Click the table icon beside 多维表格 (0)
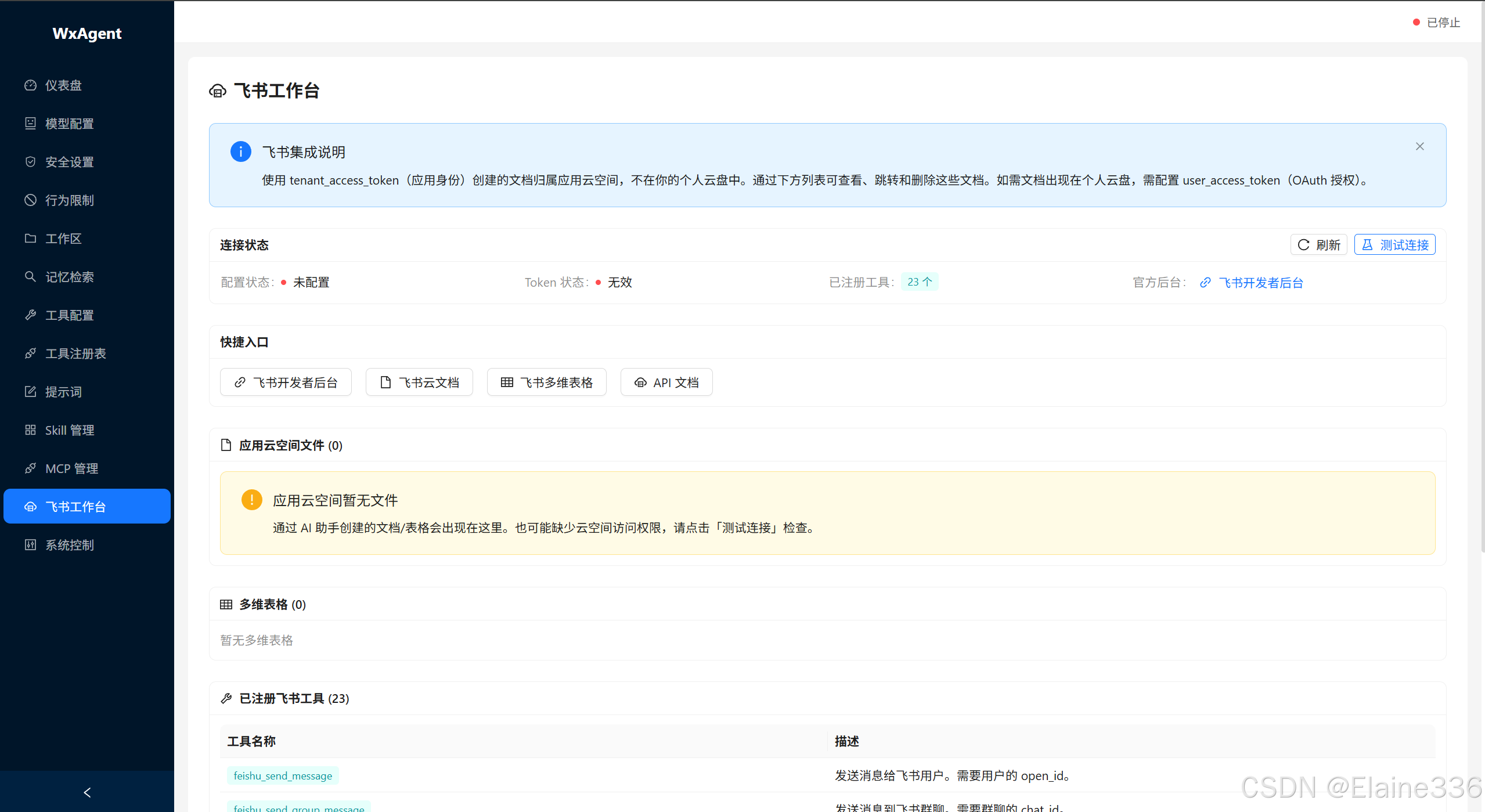This screenshot has width=1485, height=812. click(x=226, y=604)
